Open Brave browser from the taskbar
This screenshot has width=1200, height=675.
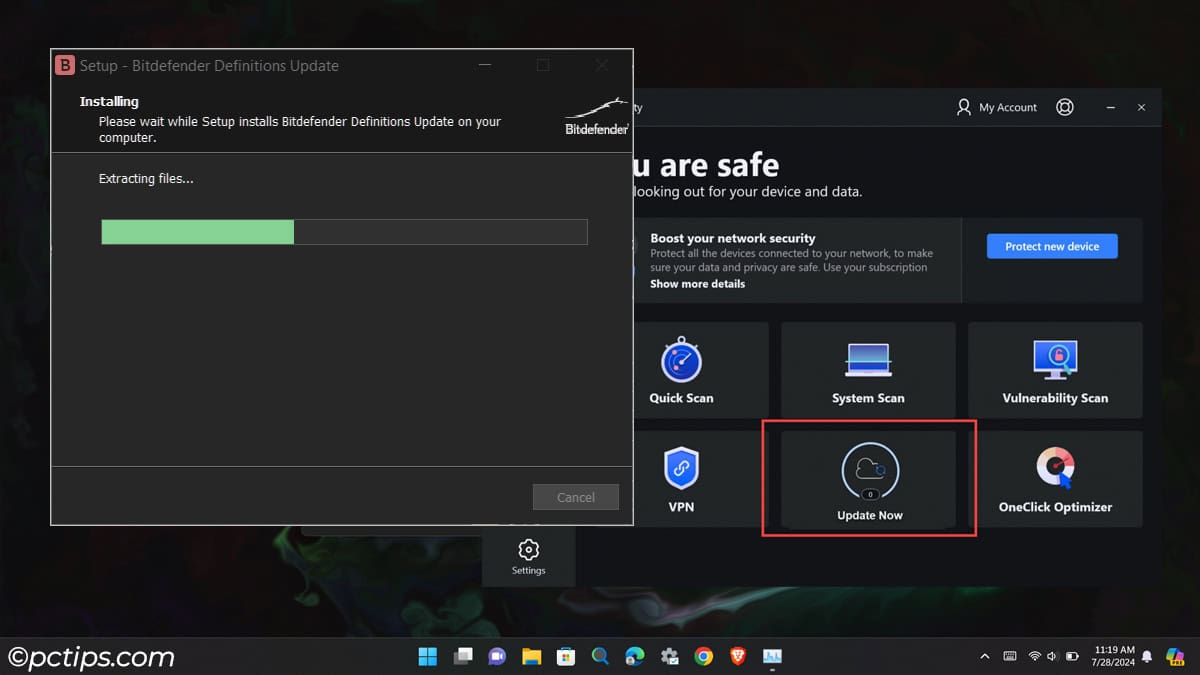(x=738, y=656)
